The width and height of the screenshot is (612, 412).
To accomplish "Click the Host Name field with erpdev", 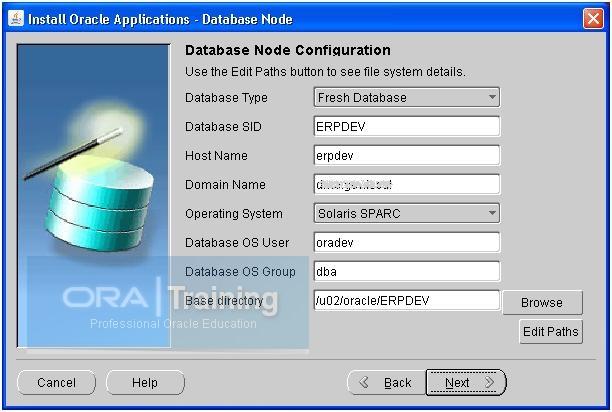I will 407,155.
